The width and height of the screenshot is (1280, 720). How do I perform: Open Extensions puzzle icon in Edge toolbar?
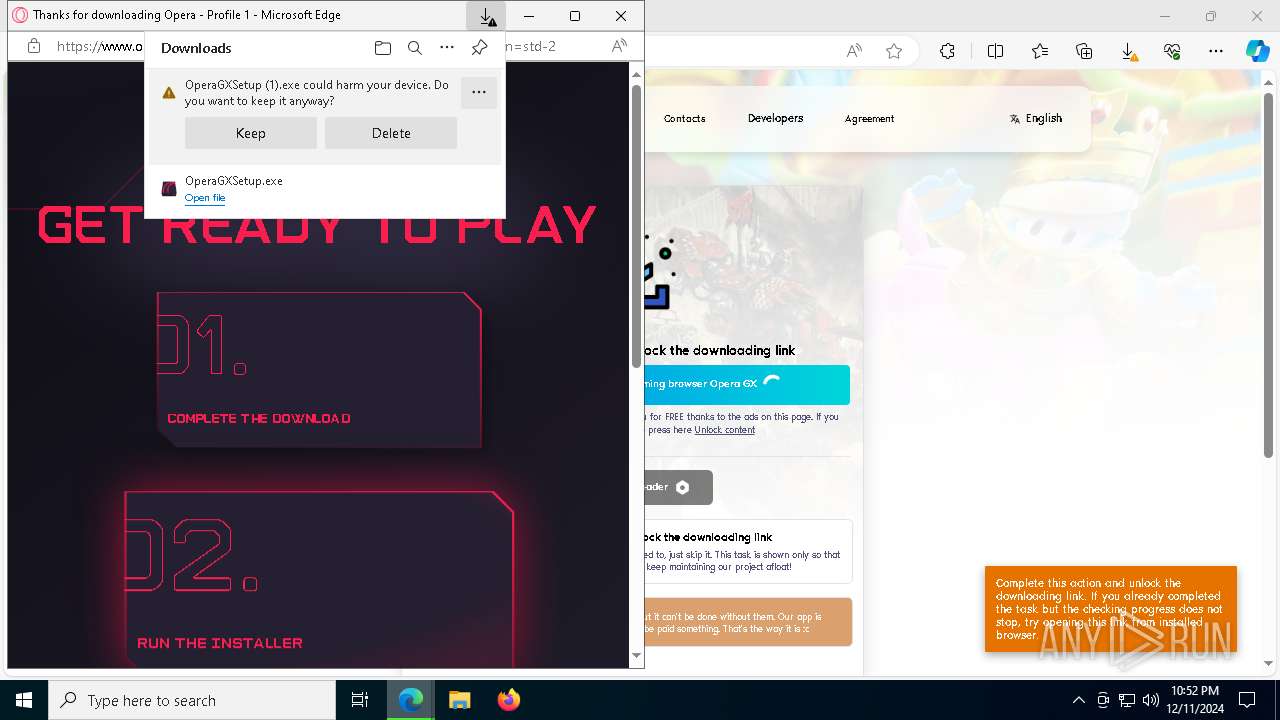[x=947, y=51]
